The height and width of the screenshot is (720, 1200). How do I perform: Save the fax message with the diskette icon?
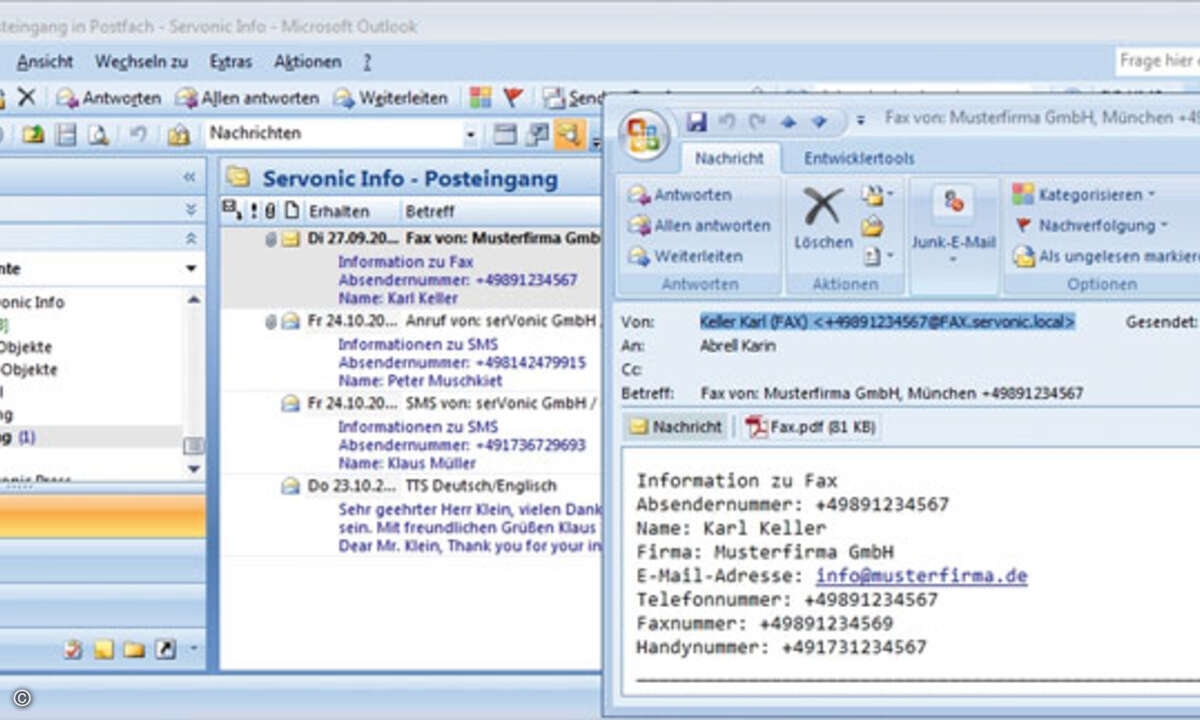(696, 121)
